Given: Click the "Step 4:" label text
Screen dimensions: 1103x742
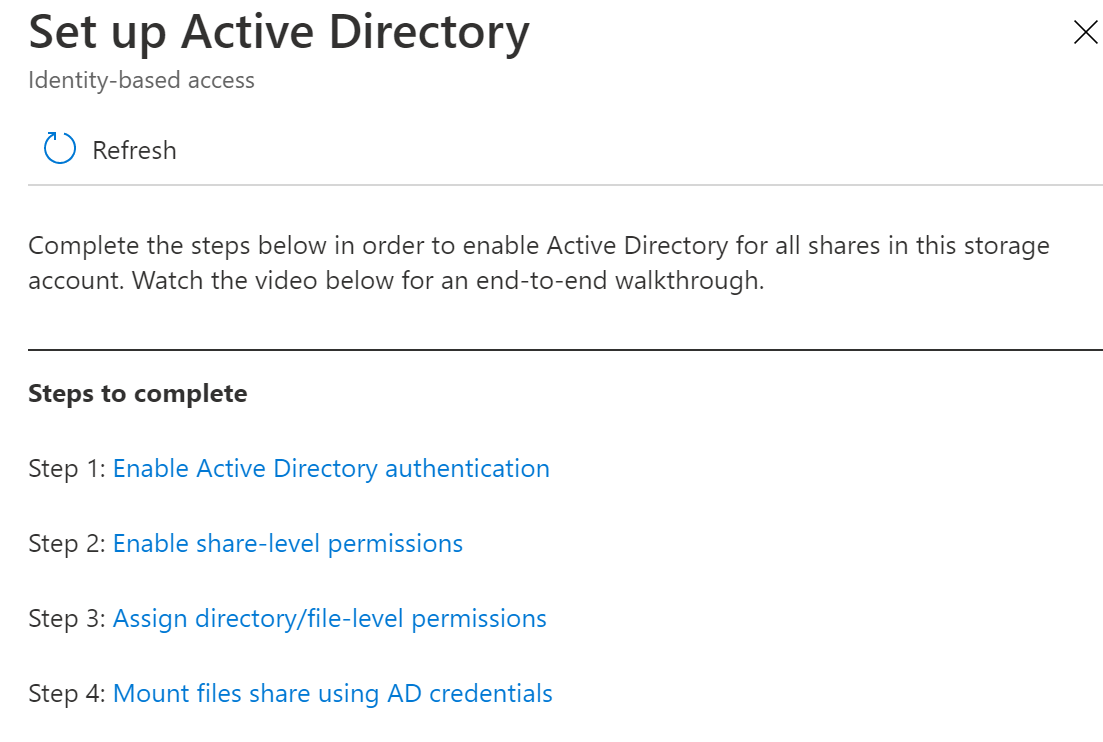Looking at the screenshot, I should point(67,693).
